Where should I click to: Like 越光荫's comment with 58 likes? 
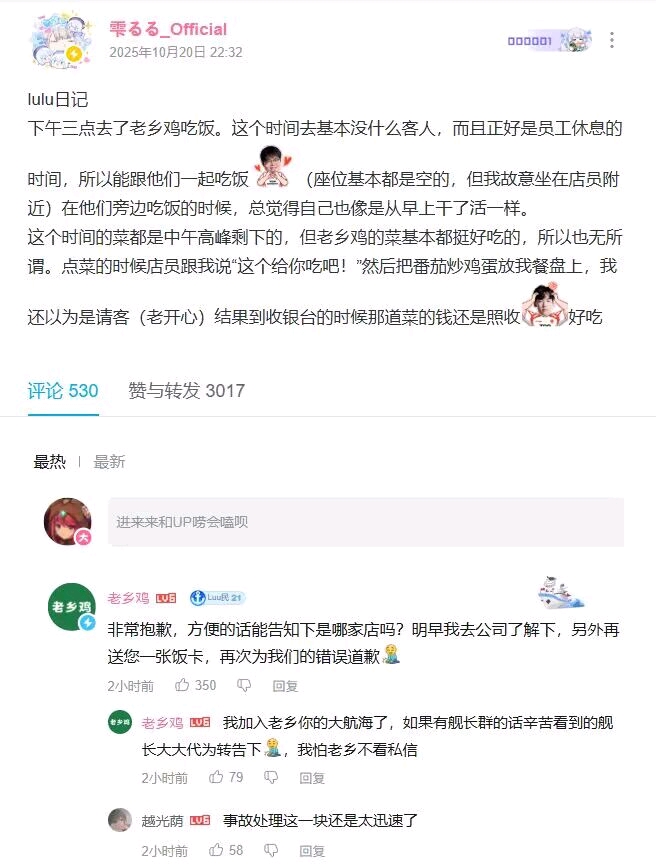216,850
